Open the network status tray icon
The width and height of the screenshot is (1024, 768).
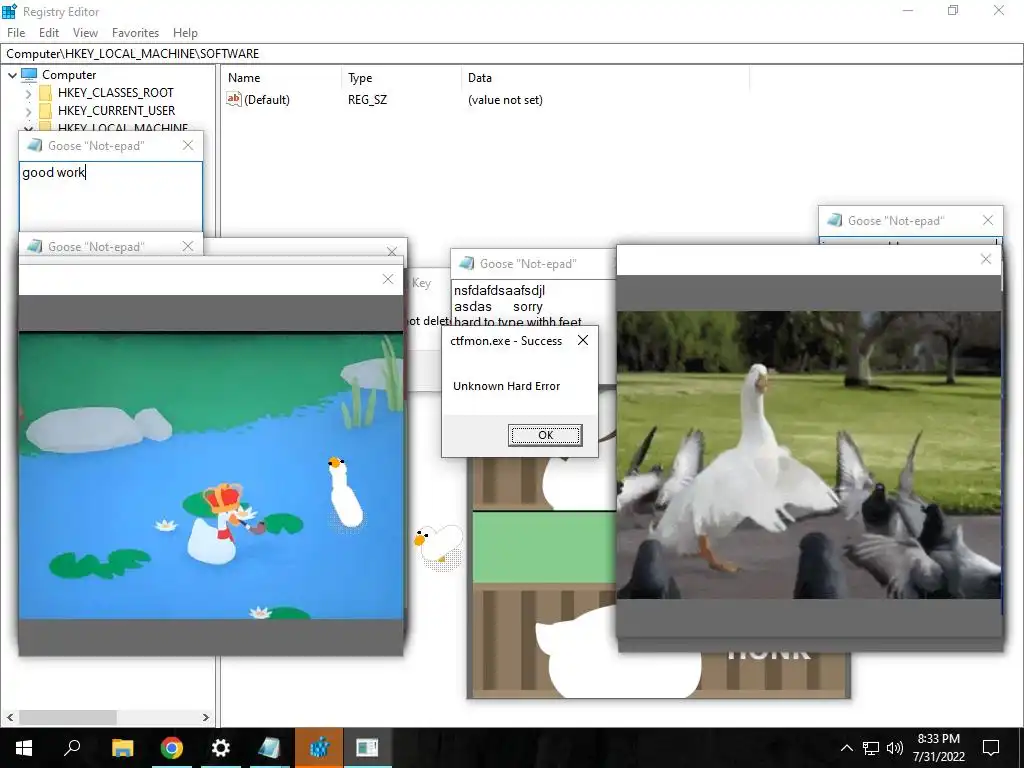click(871, 748)
